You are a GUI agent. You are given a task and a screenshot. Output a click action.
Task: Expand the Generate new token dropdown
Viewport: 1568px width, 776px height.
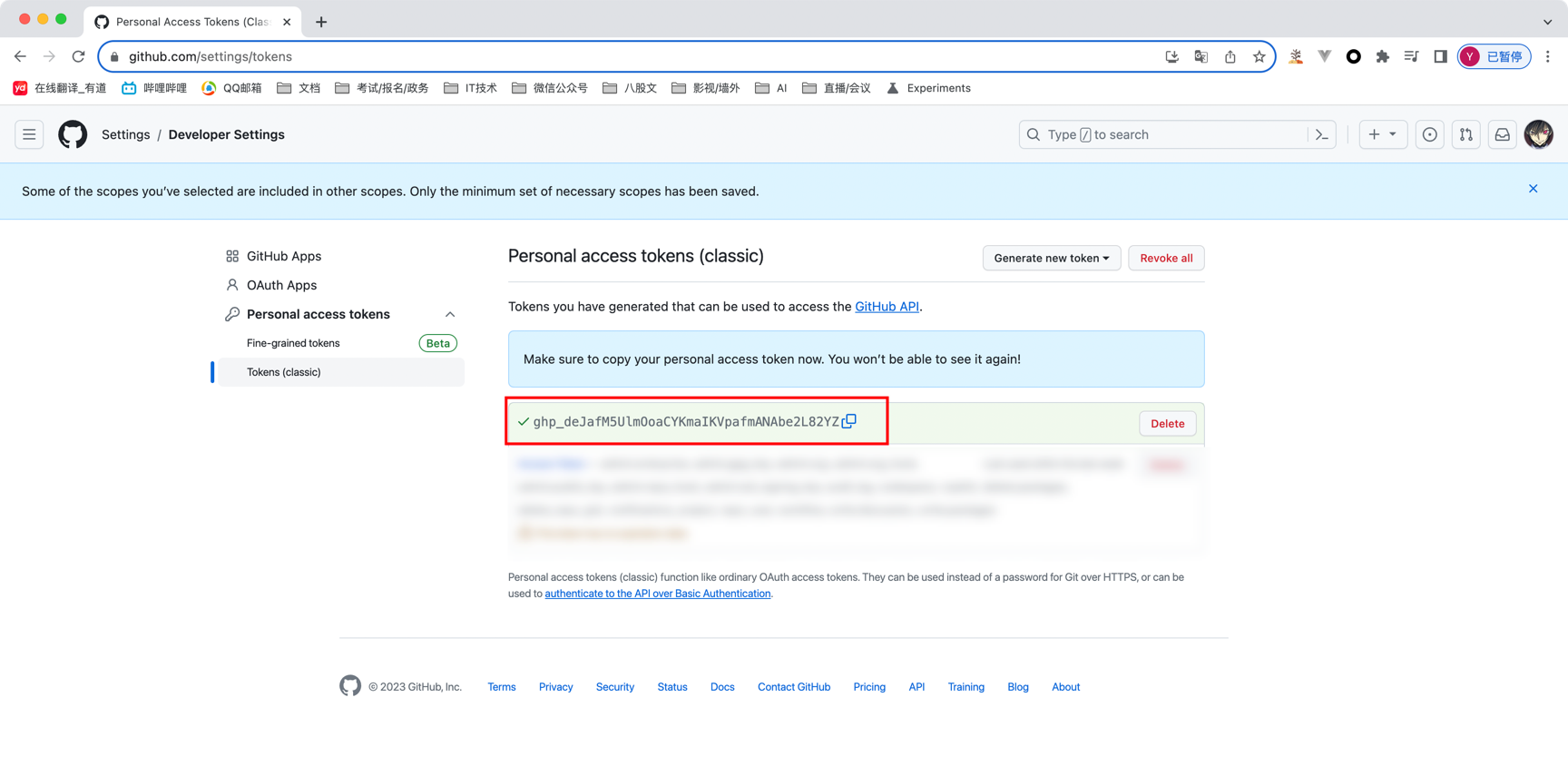[x=1051, y=258]
